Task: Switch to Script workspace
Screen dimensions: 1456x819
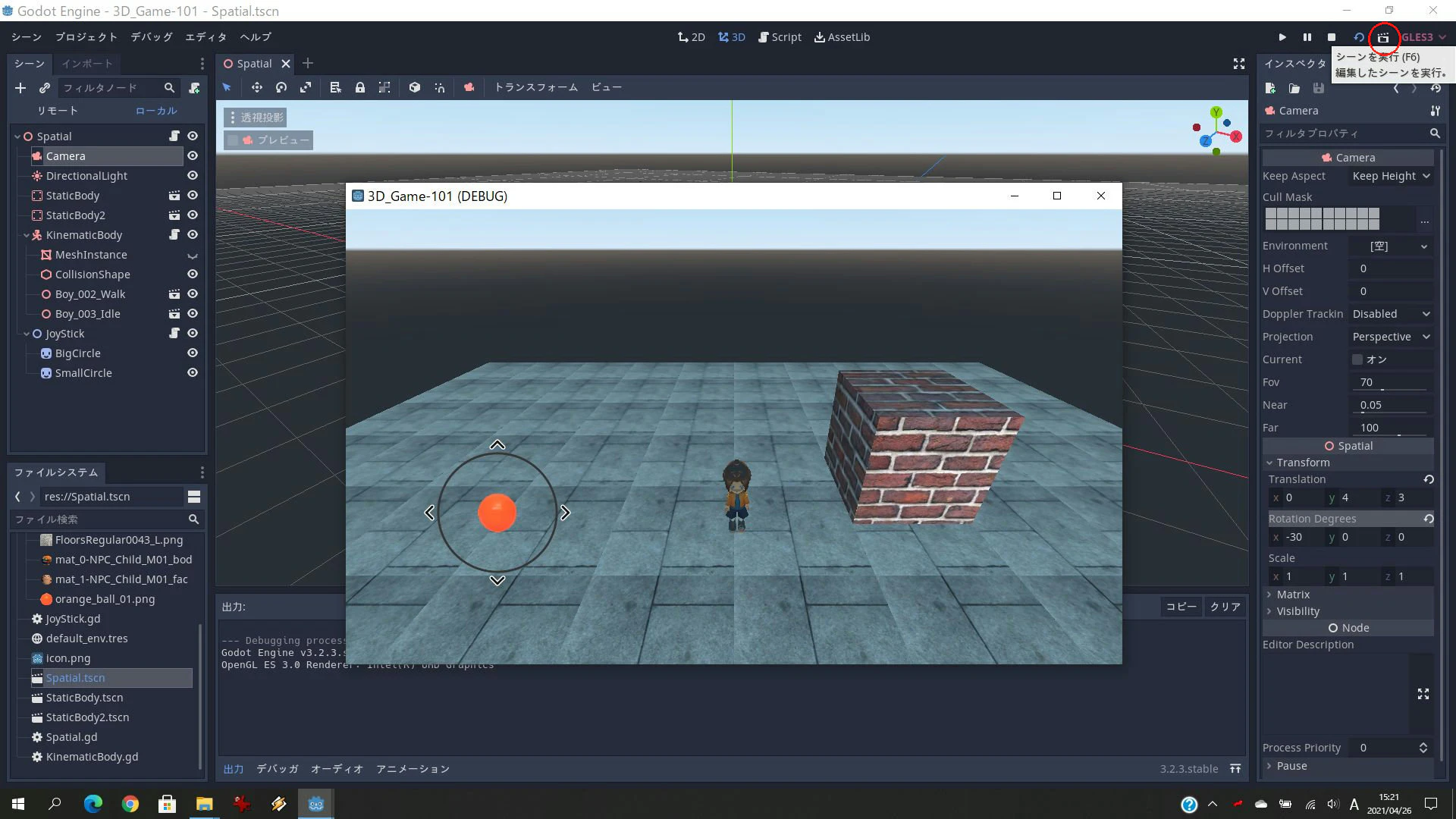Action: (x=780, y=37)
